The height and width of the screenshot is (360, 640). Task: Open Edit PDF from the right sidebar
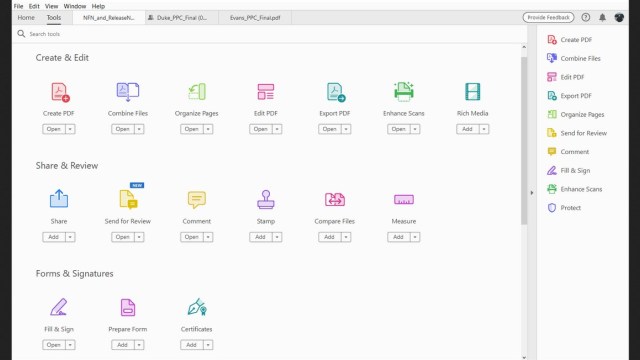pos(565,77)
